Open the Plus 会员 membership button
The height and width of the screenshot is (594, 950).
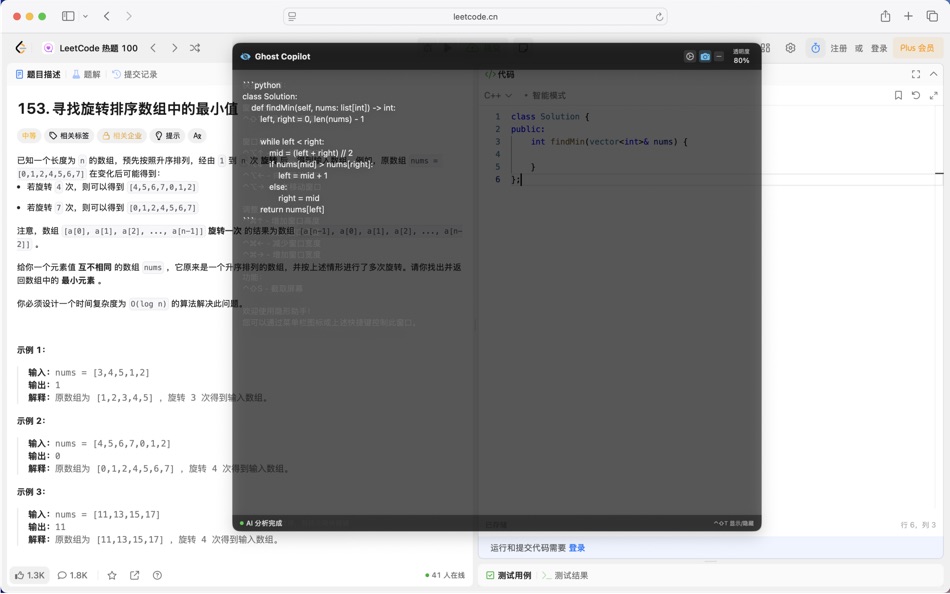(917, 48)
